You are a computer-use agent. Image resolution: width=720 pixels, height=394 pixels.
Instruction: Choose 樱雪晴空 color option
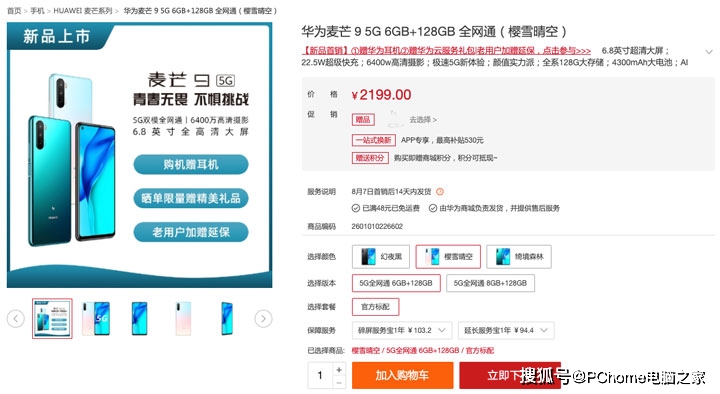(448, 257)
